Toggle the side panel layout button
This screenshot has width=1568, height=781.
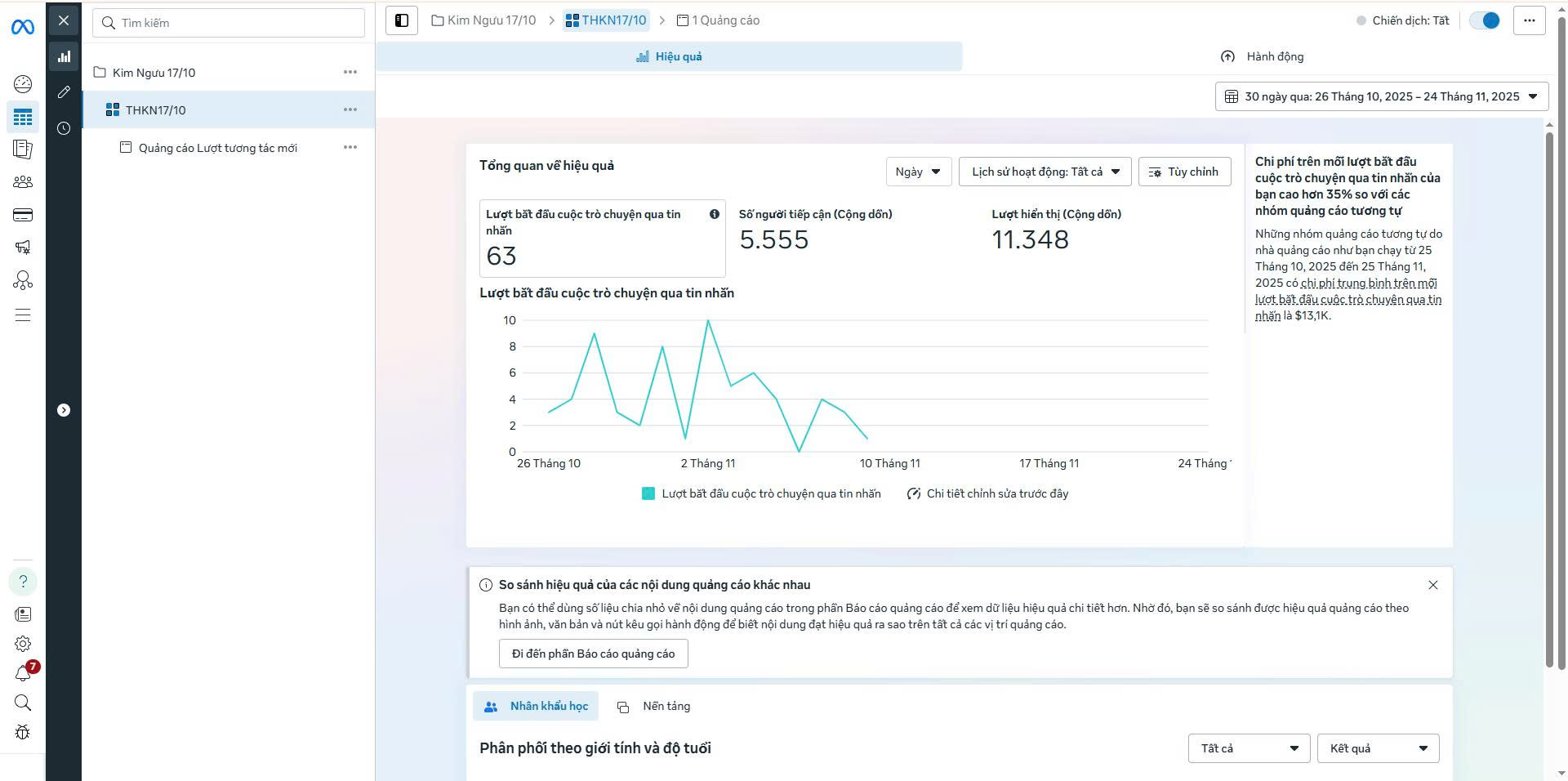click(x=402, y=20)
